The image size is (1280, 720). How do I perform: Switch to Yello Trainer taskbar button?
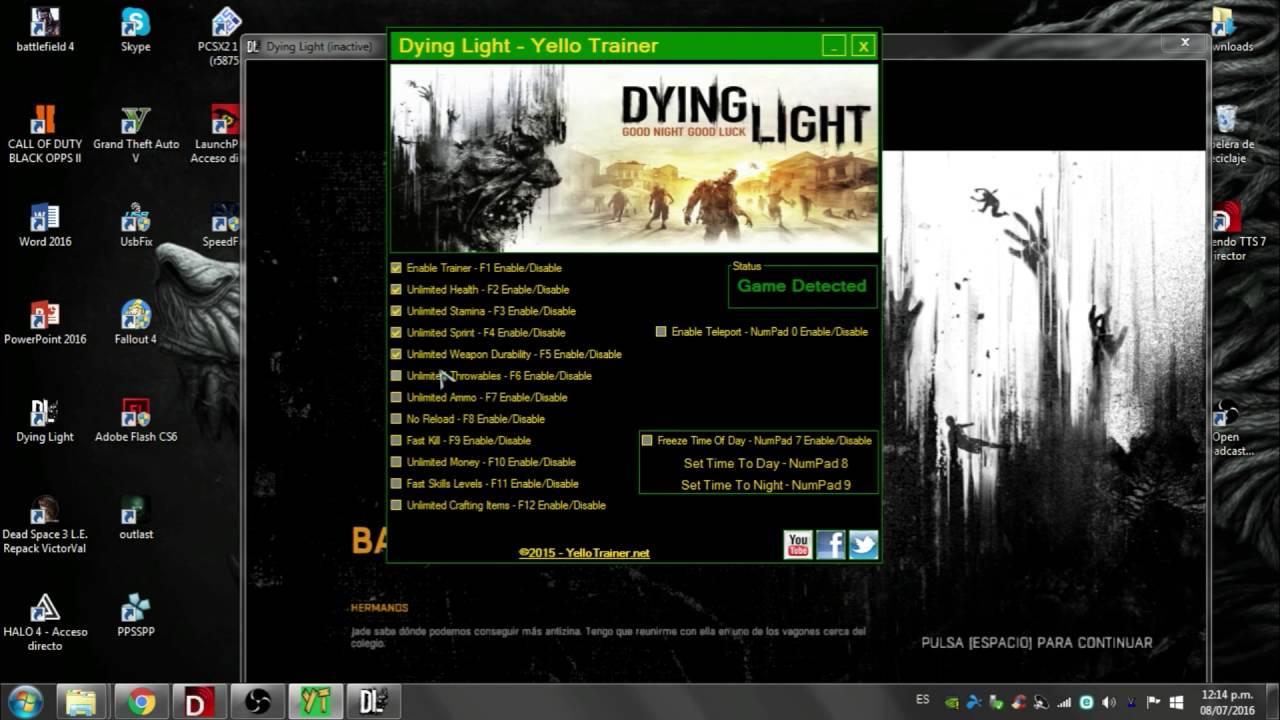click(x=315, y=702)
